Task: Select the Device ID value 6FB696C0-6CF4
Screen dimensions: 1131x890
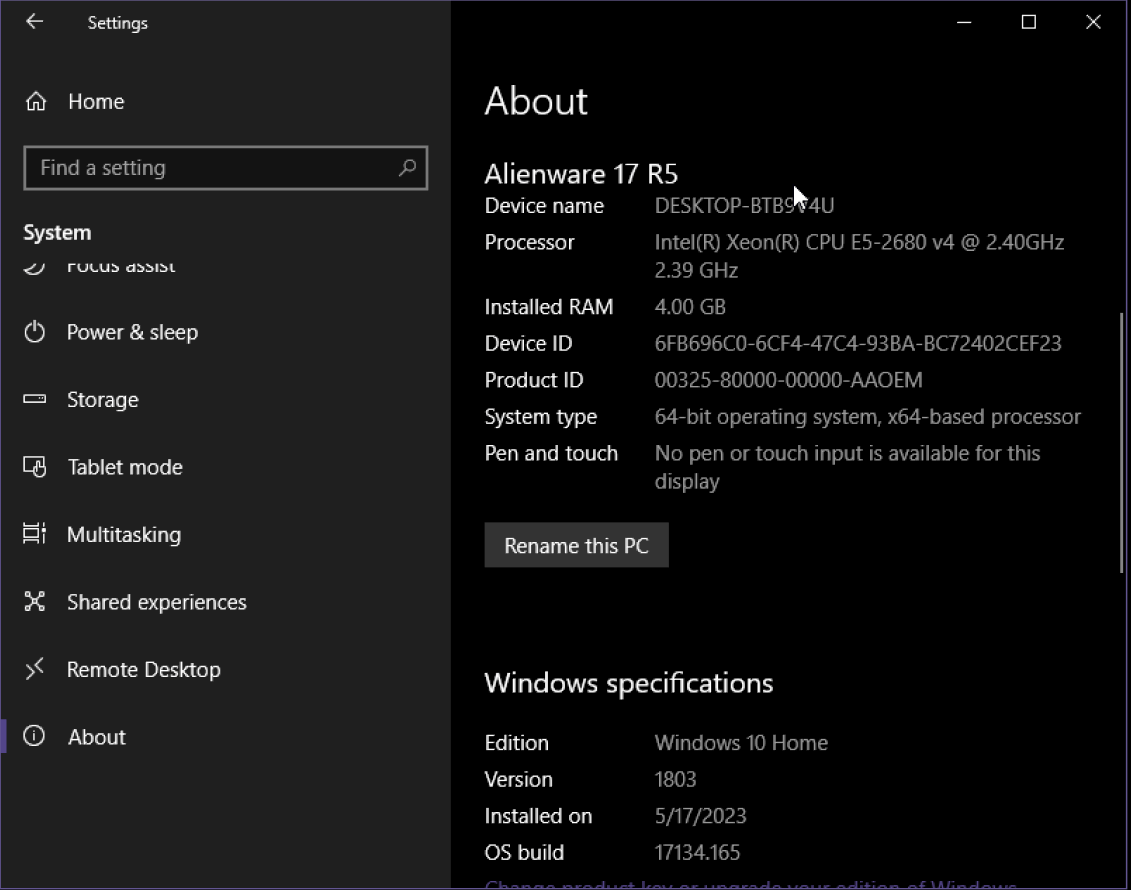Action: (x=858, y=343)
